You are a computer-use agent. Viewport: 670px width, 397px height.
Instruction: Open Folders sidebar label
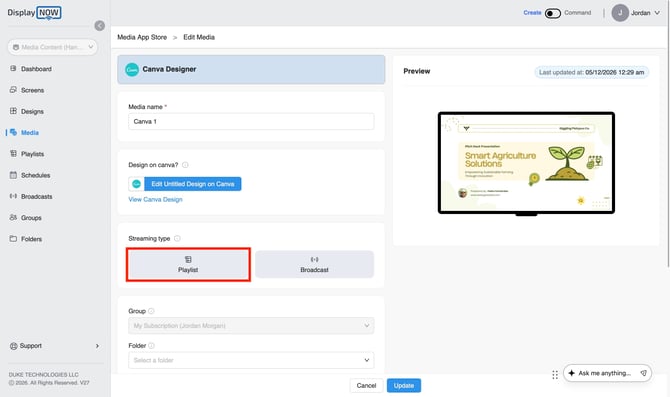32,239
